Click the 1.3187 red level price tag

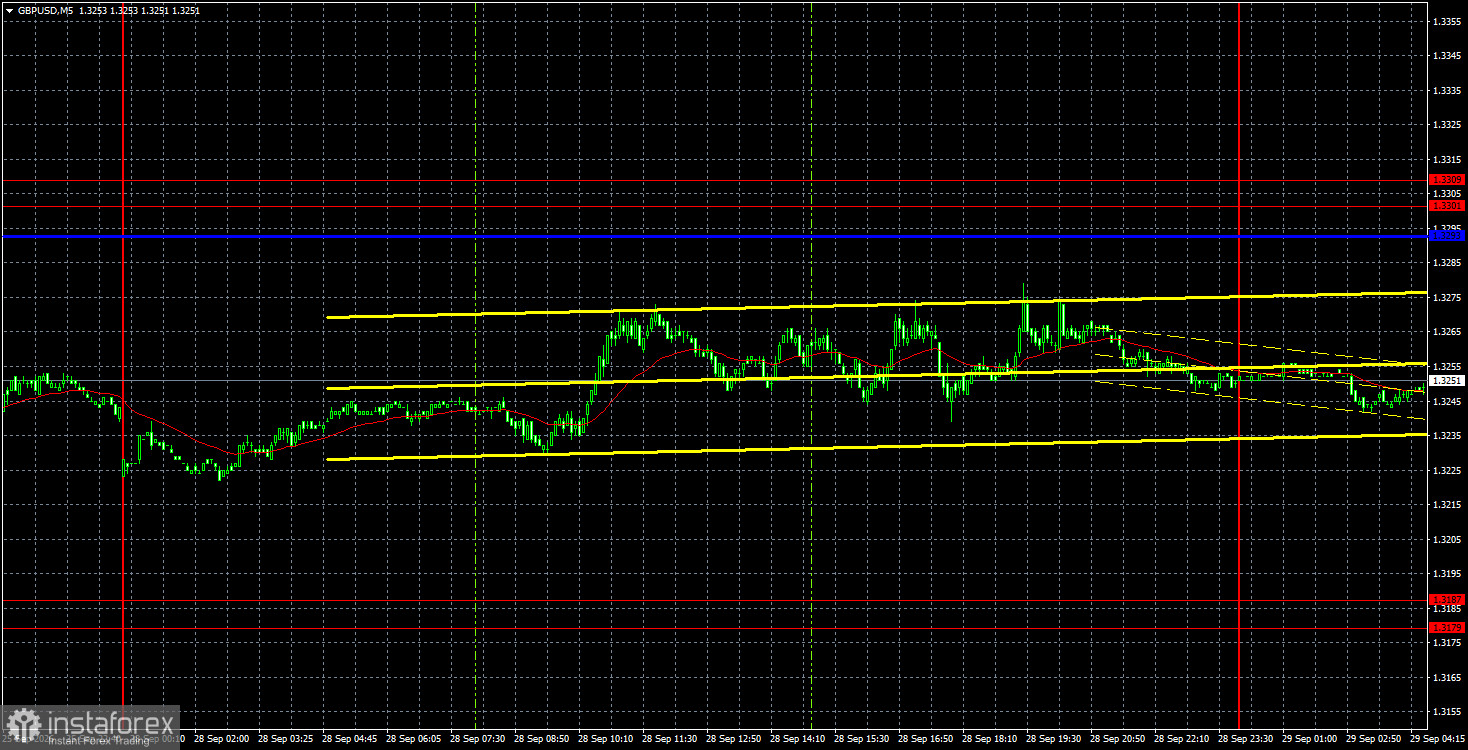(x=1447, y=600)
